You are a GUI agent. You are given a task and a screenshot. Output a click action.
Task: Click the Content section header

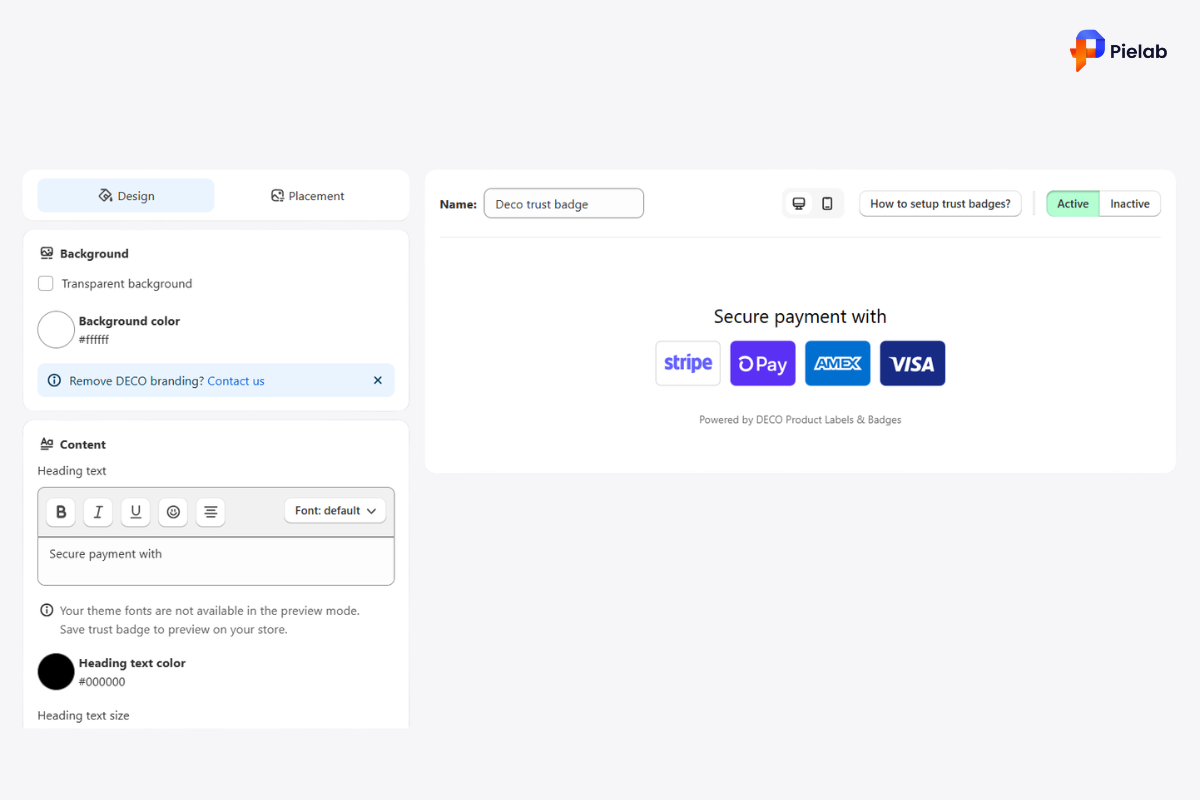[x=72, y=445]
